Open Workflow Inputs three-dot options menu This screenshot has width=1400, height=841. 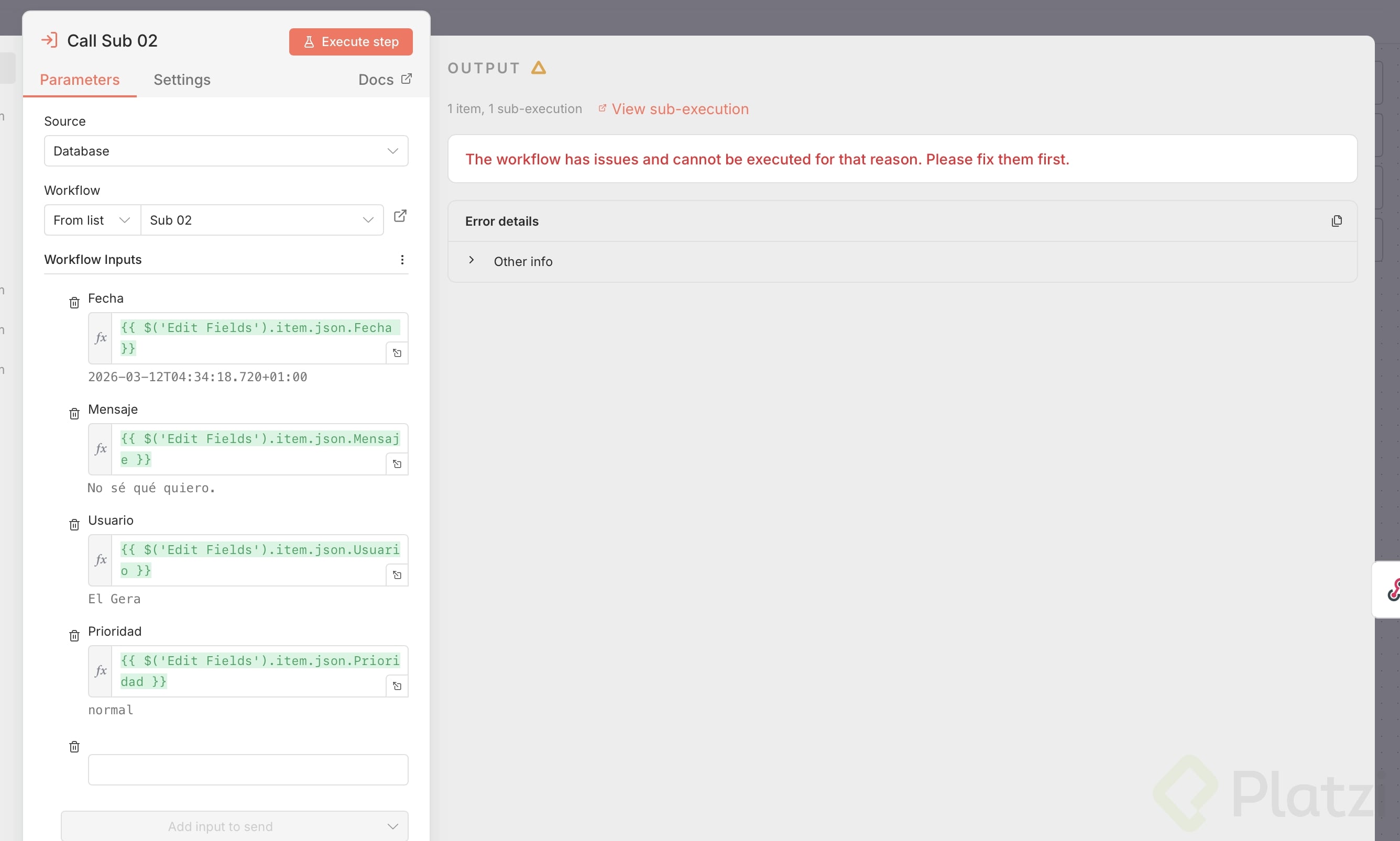pyautogui.click(x=402, y=260)
